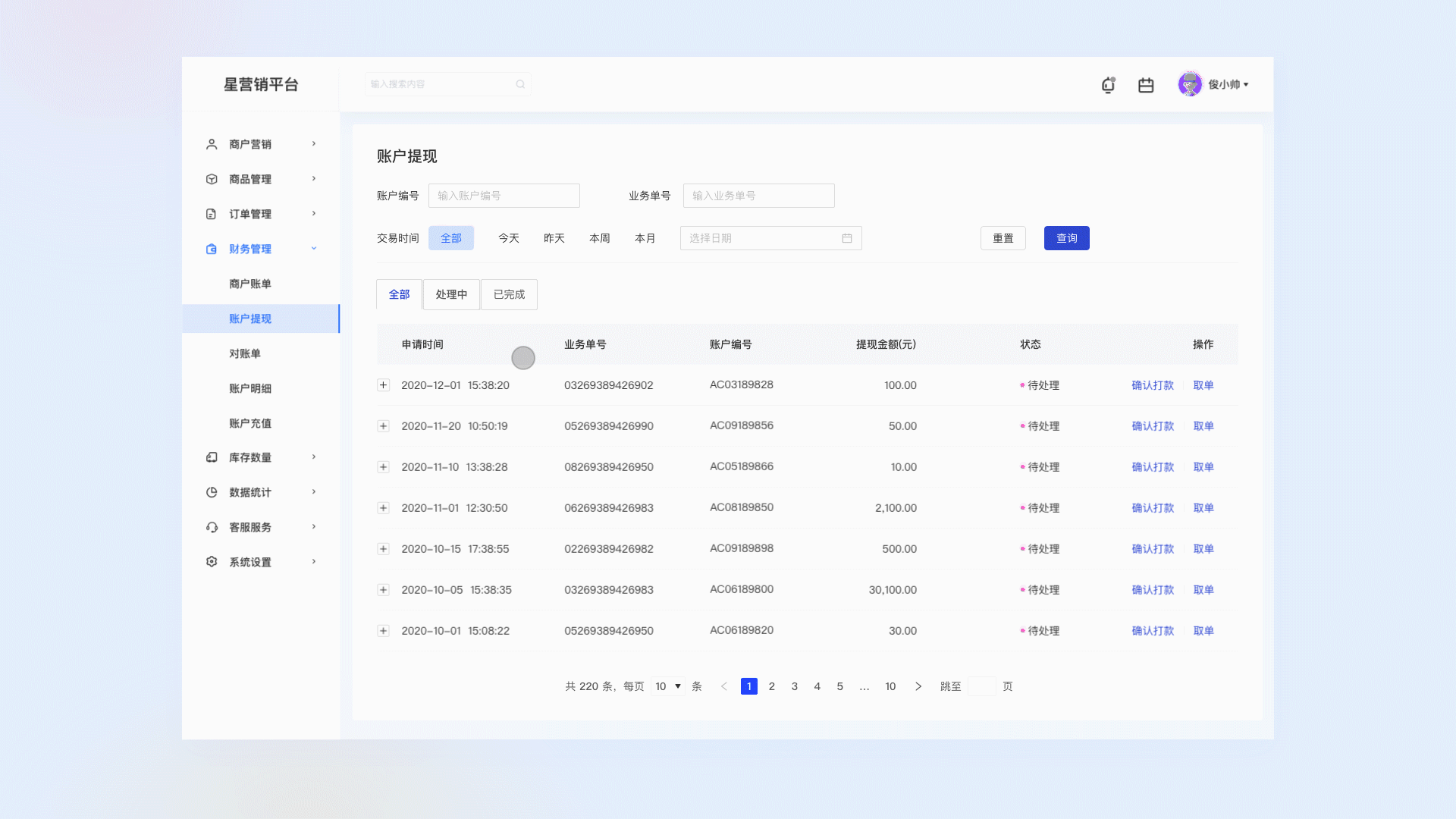
Task: Open the per-page count dropdown
Action: point(668,686)
